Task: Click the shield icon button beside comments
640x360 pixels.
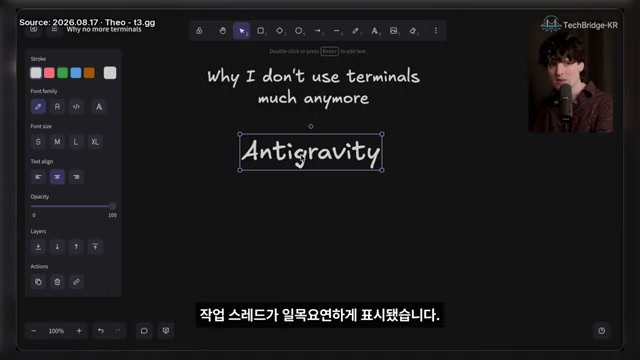Action: pyautogui.click(x=166, y=331)
